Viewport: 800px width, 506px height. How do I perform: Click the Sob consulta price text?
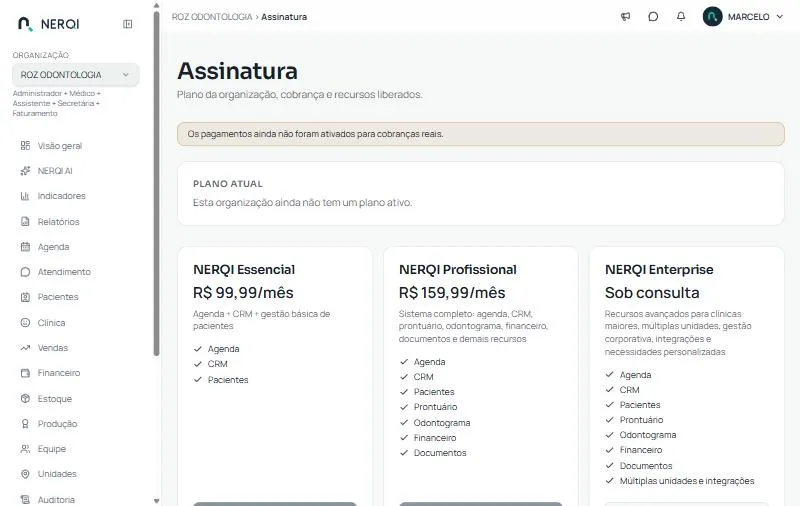coord(652,293)
